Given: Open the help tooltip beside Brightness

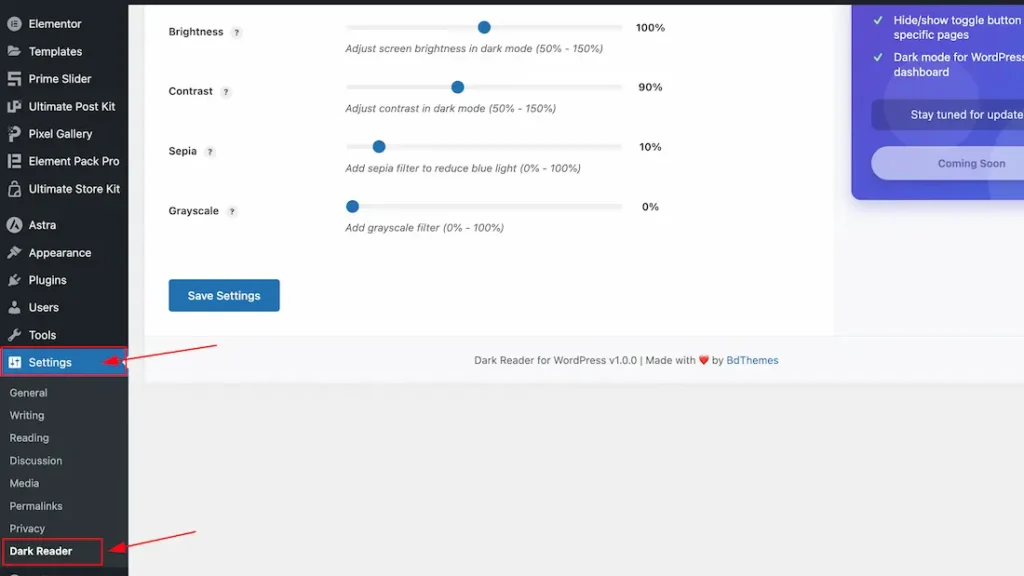Looking at the screenshot, I should 237,32.
